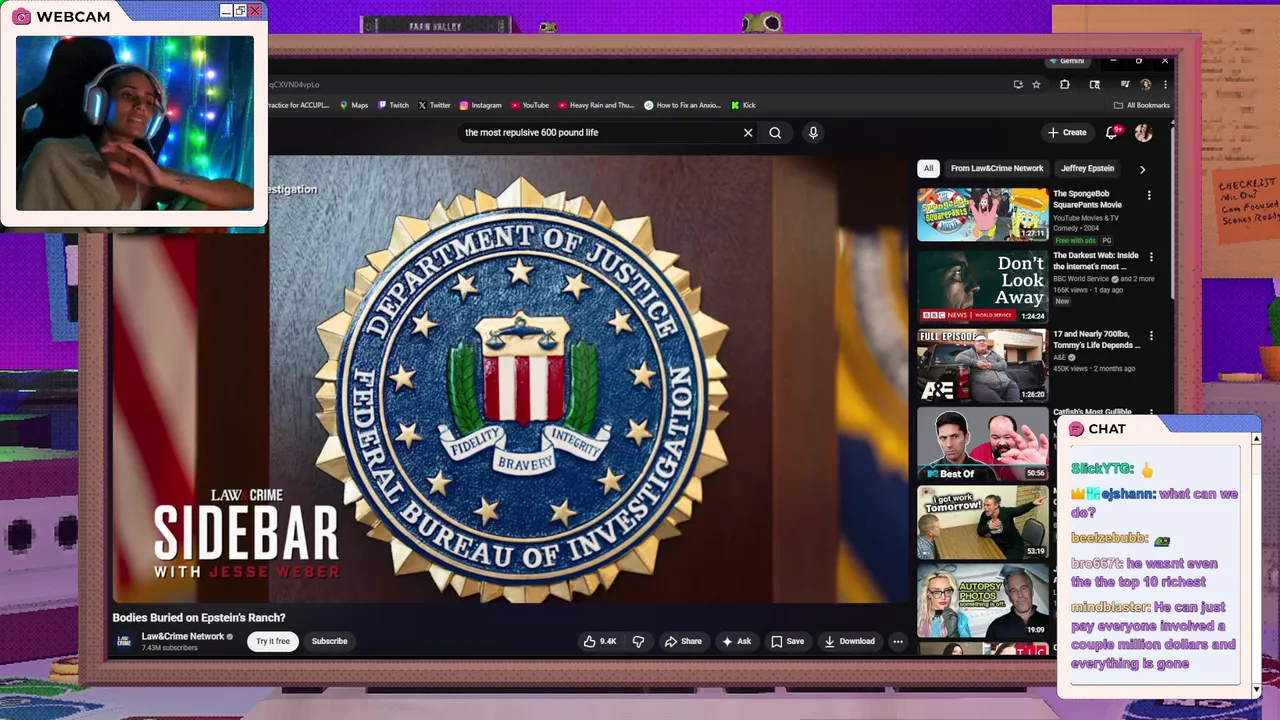Click the up arrow of chat scrollbar
This screenshot has height=720, width=1280.
[1256, 439]
